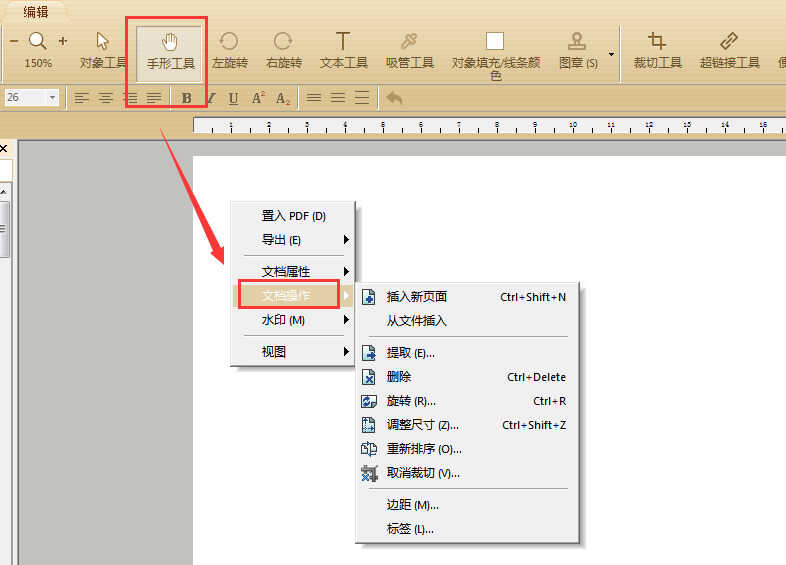Toggle underline text formatting

point(233,98)
